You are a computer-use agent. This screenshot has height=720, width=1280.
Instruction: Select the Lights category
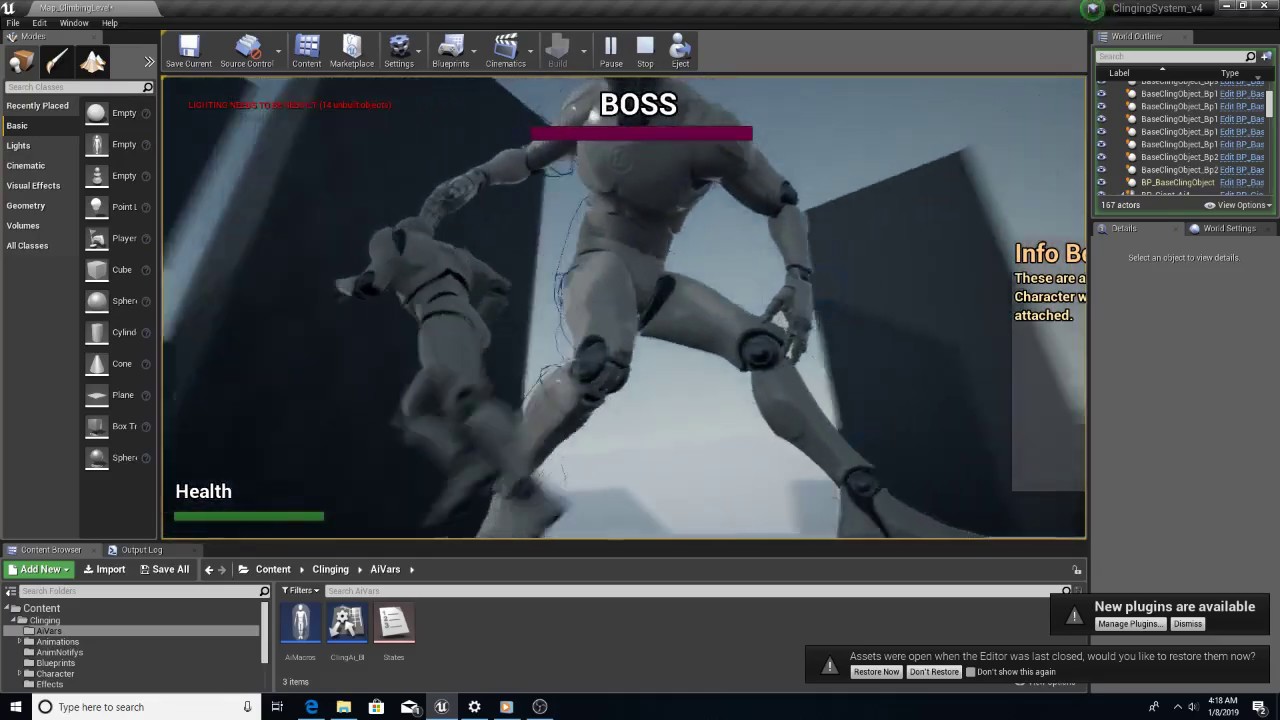click(x=18, y=146)
